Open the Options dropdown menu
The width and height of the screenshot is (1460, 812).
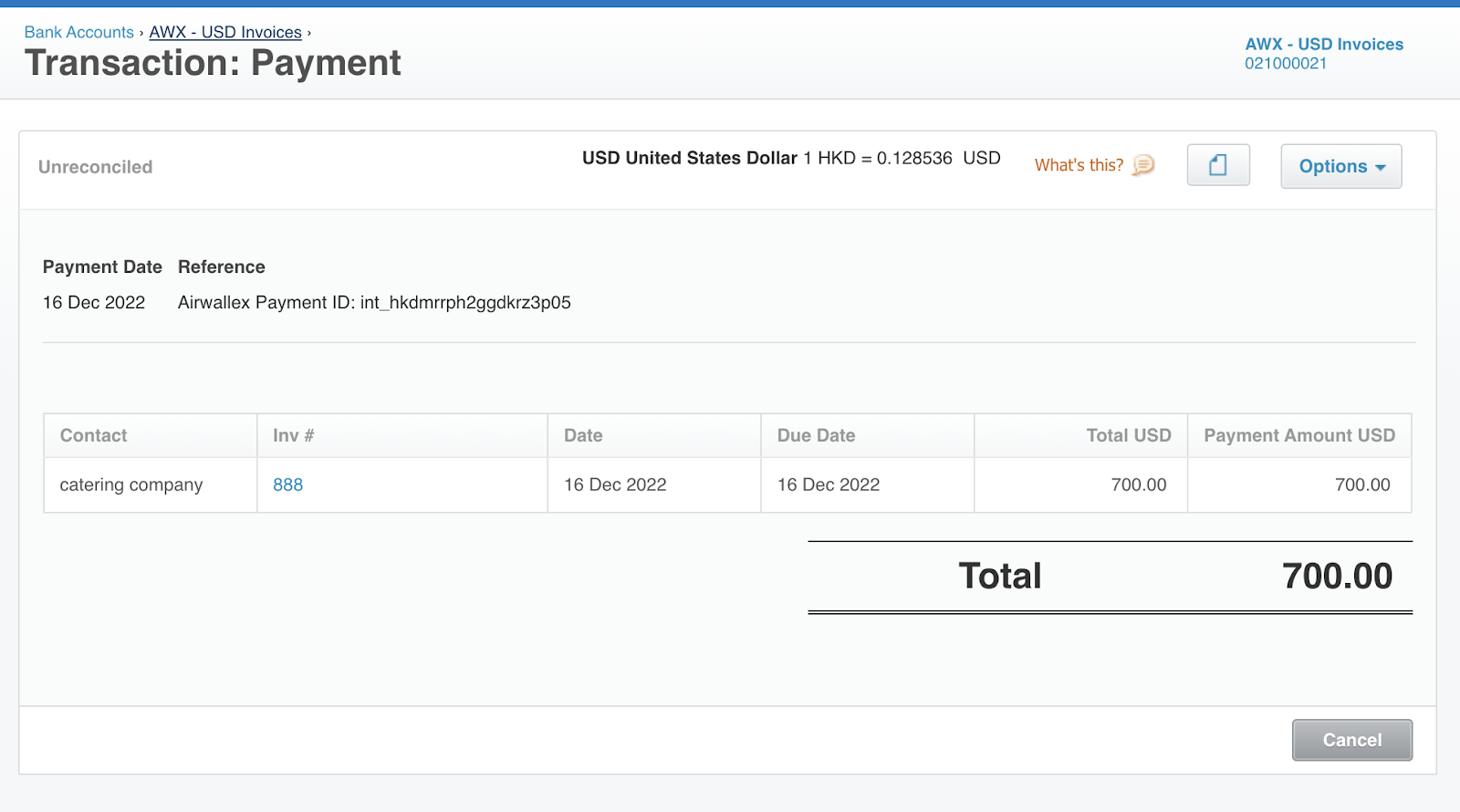[x=1340, y=166]
